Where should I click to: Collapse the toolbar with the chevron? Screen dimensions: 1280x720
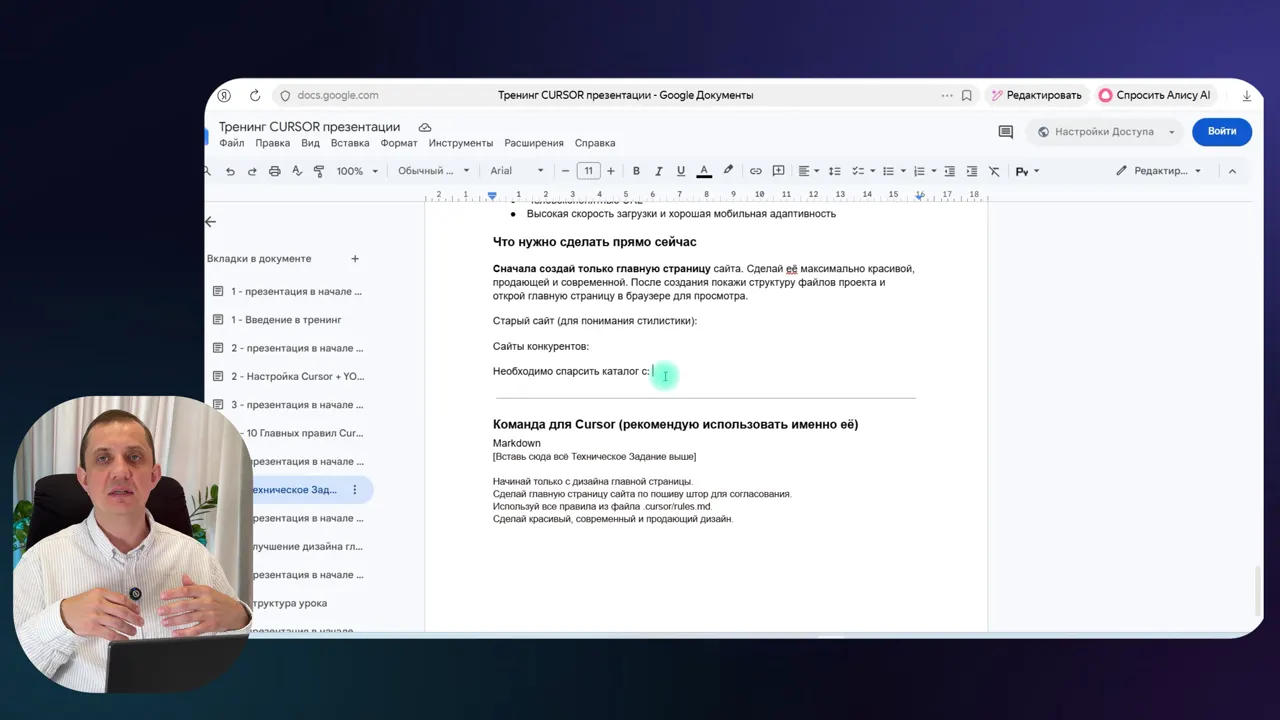1232,171
